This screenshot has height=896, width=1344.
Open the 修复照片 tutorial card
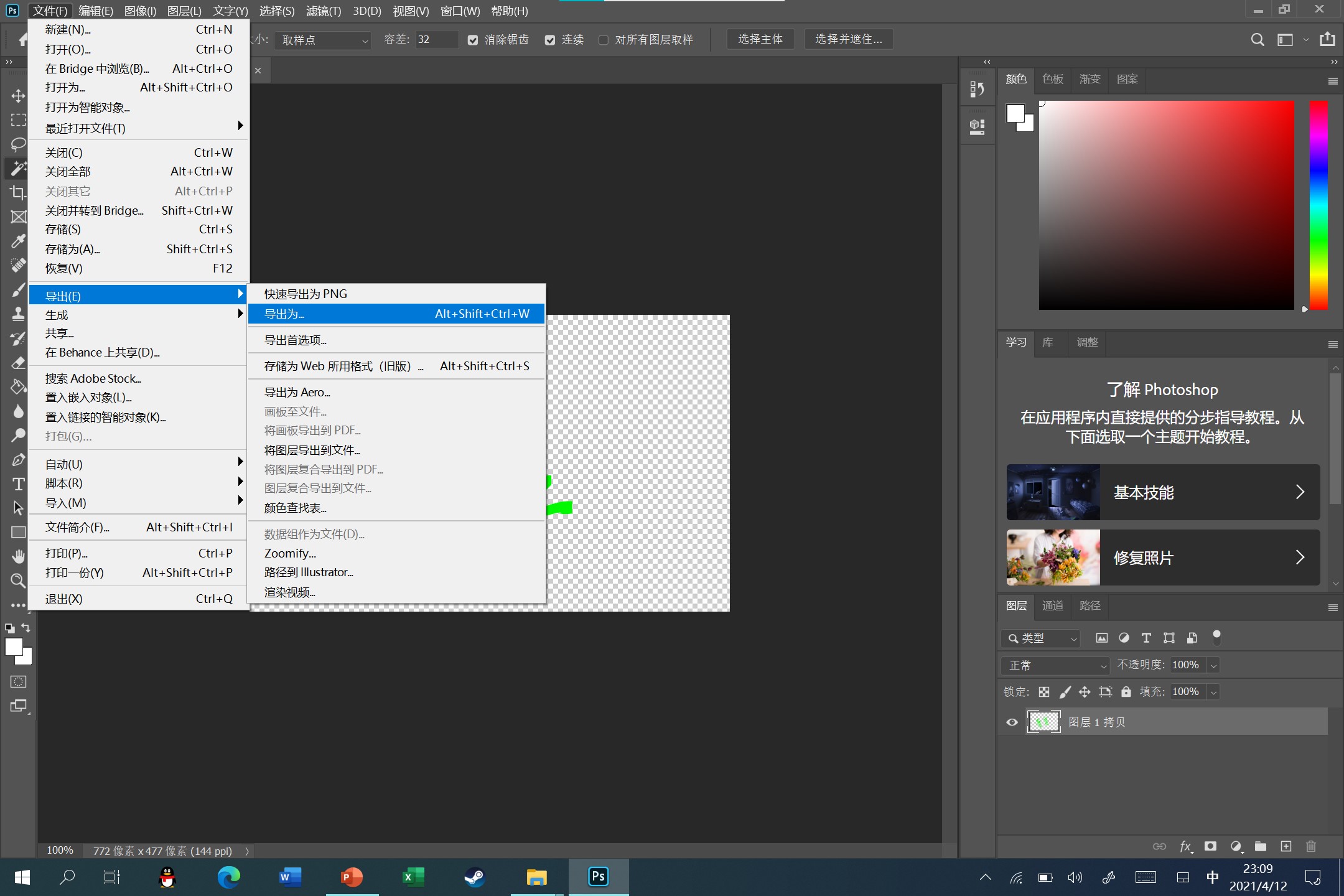pos(1163,558)
